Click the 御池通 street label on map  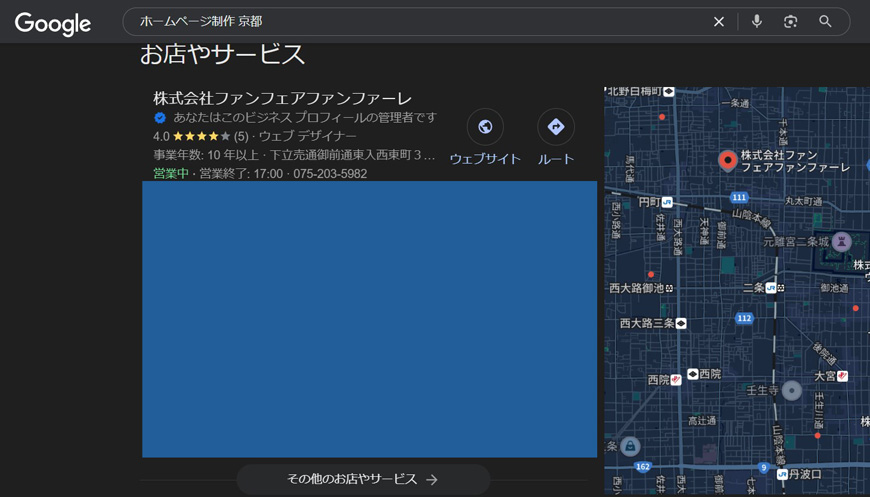tap(834, 288)
